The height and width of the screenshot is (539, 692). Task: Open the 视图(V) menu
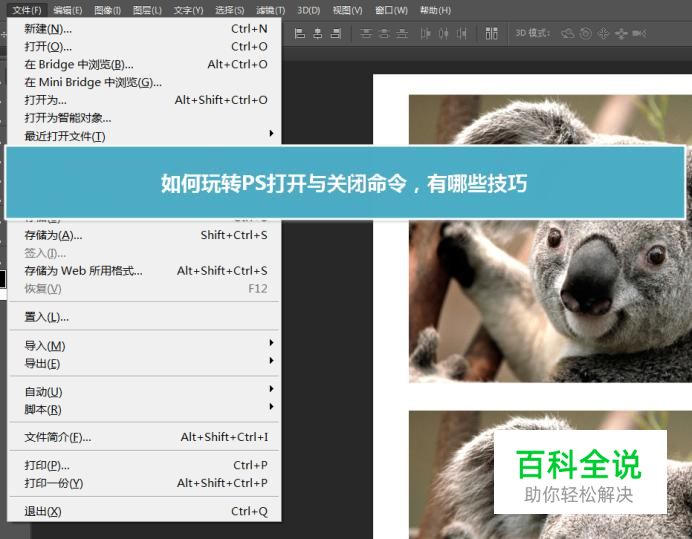click(x=347, y=10)
